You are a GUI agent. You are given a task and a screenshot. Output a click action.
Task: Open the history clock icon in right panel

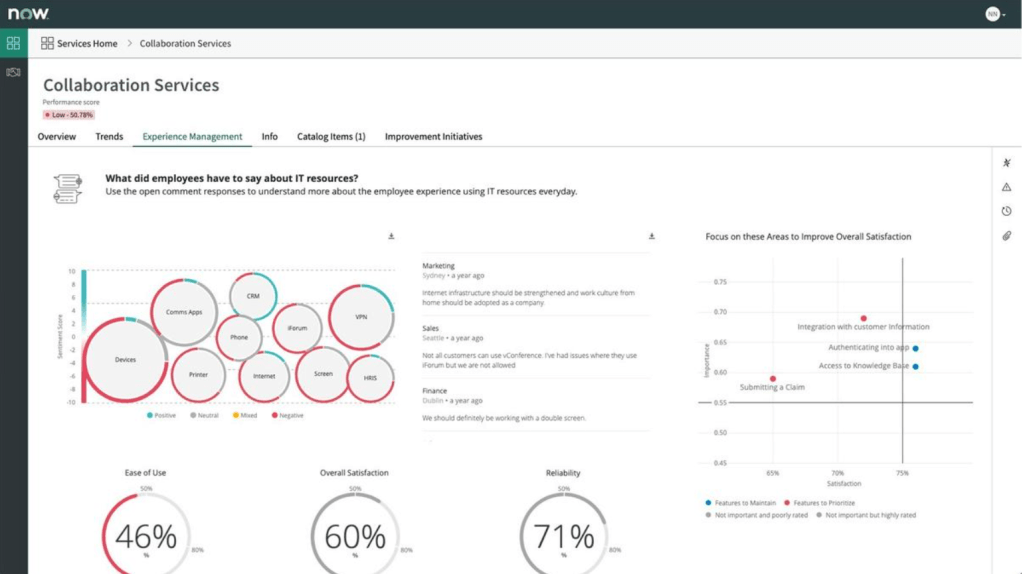point(1006,211)
